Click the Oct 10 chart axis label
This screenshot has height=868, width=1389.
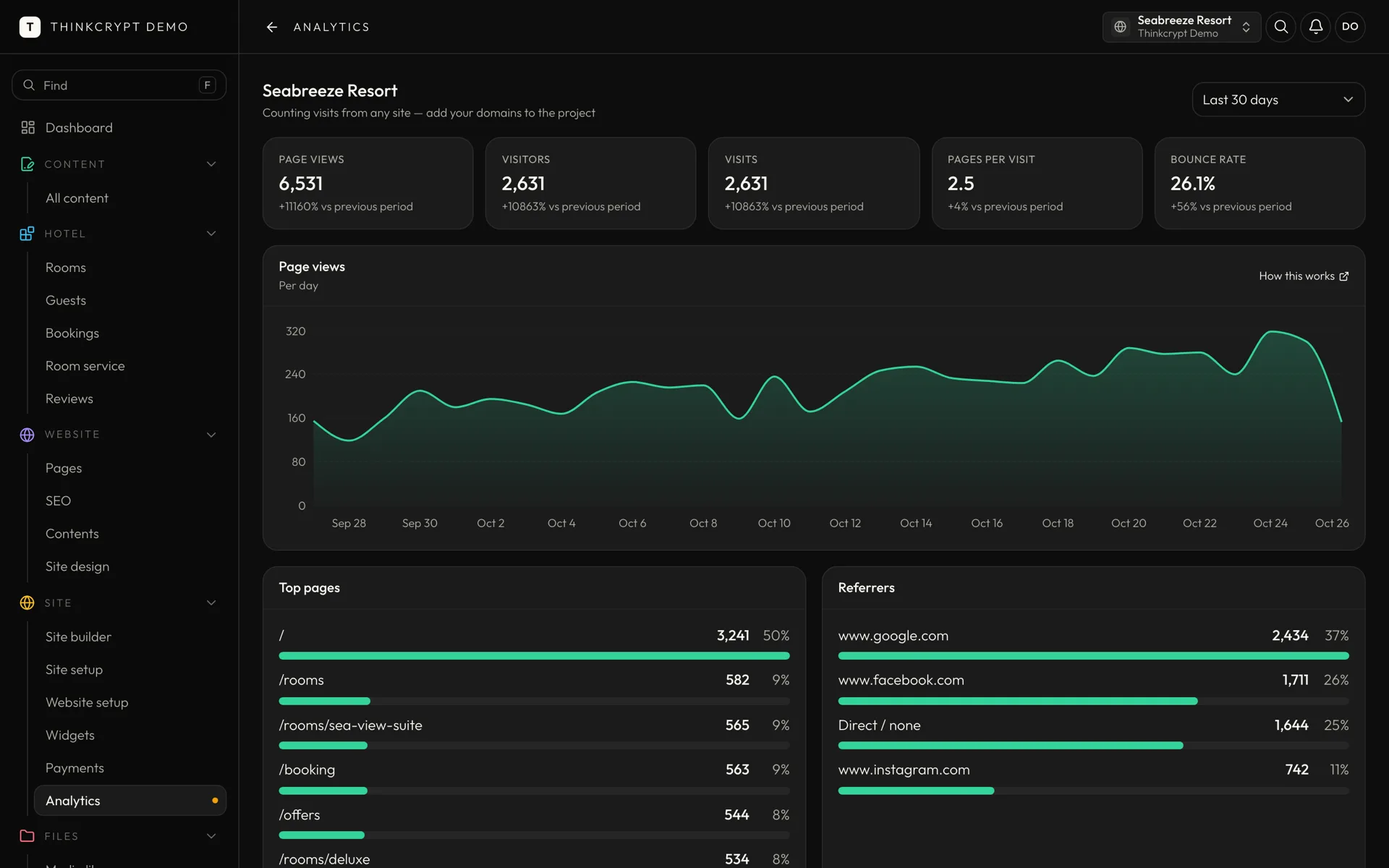(774, 523)
